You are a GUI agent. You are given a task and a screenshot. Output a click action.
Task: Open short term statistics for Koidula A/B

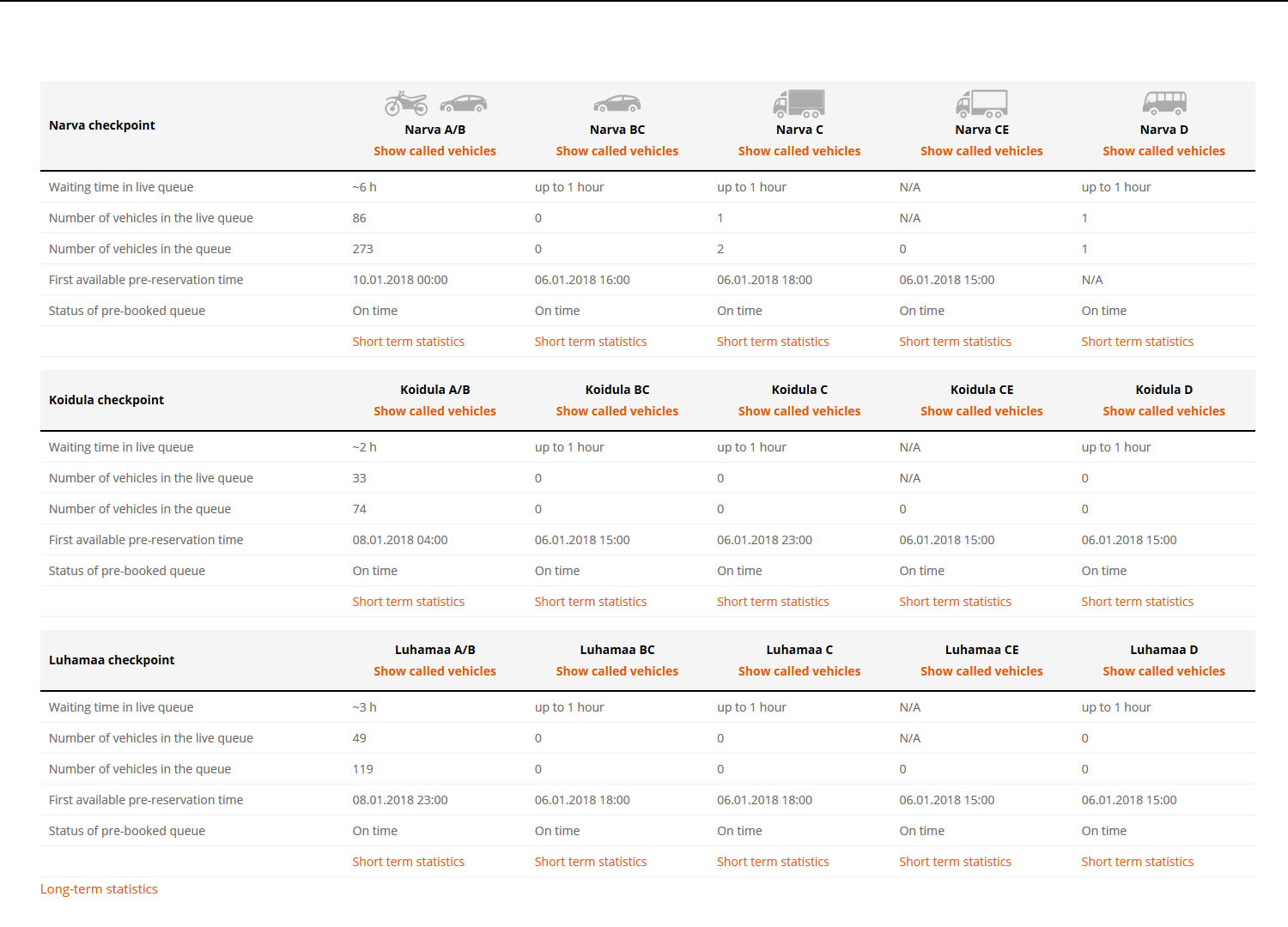[409, 602]
